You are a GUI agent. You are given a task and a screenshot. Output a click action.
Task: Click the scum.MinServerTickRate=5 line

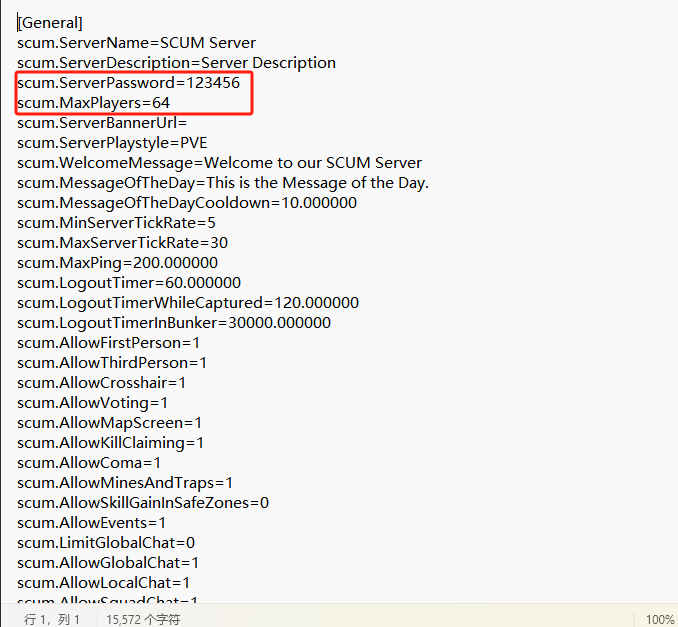pos(116,223)
